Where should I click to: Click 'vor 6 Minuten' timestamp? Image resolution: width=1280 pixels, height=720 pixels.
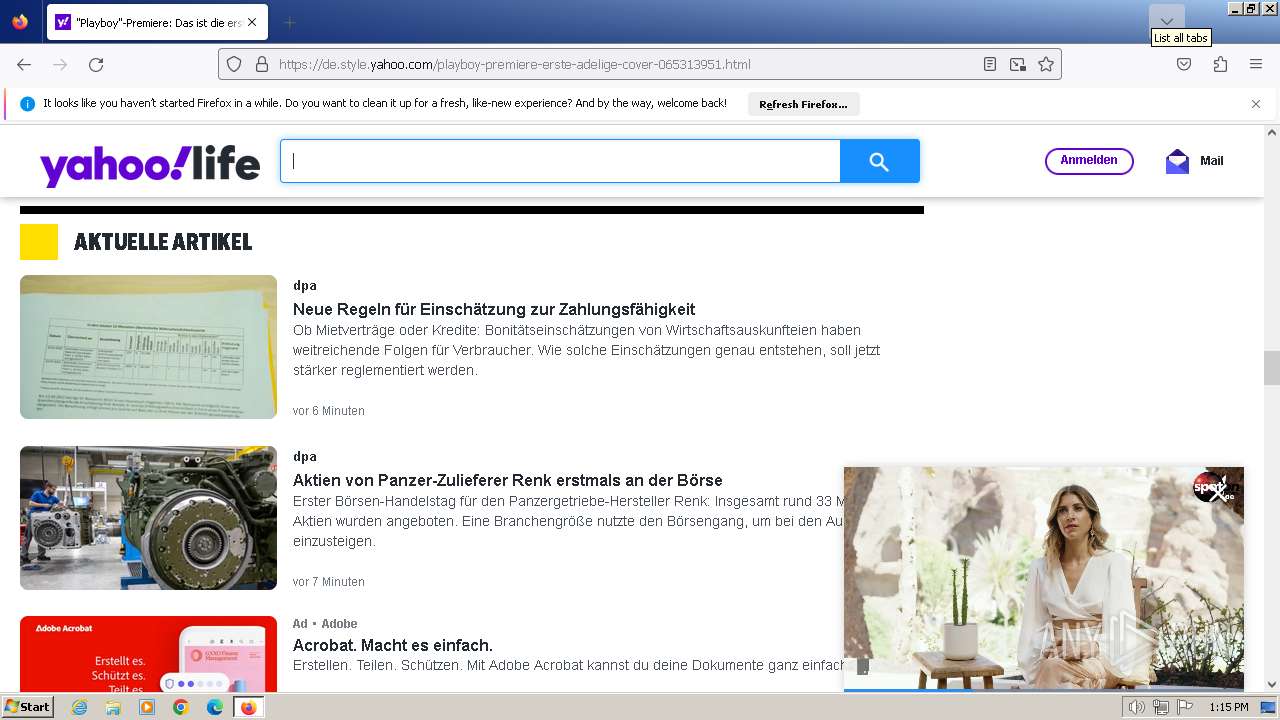[x=329, y=411]
